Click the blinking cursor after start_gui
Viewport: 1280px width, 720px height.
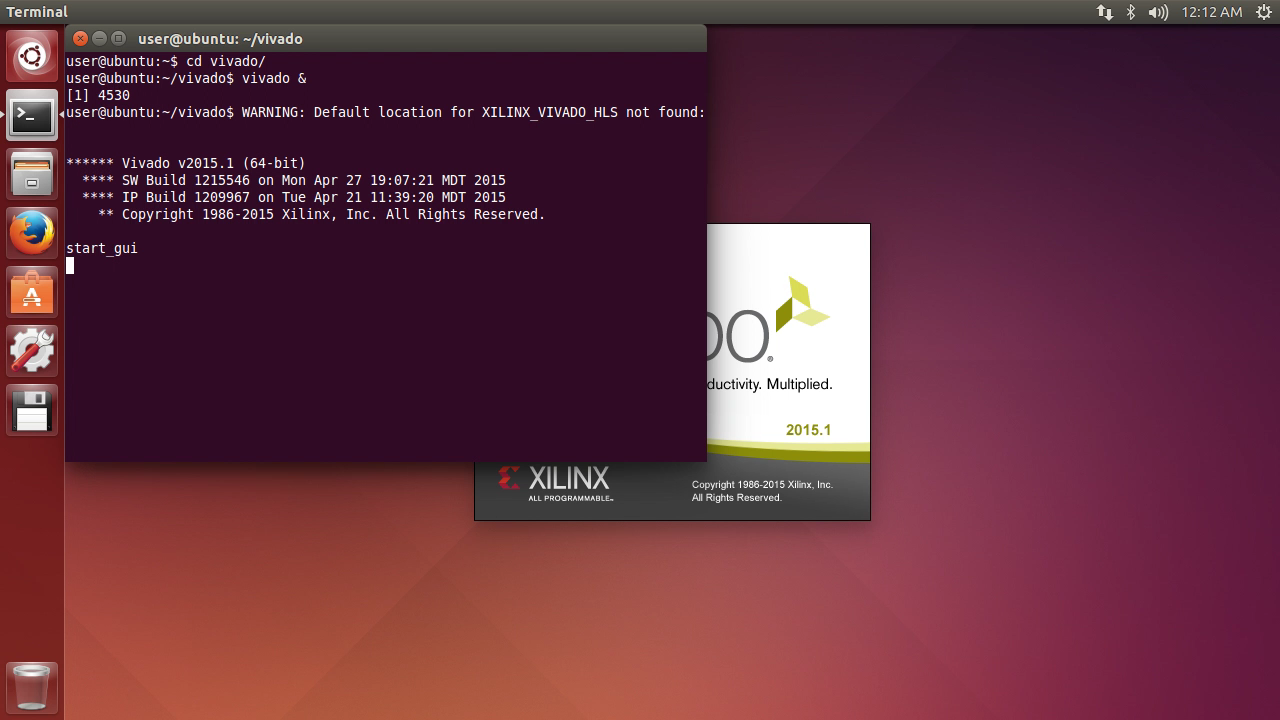pos(69,265)
